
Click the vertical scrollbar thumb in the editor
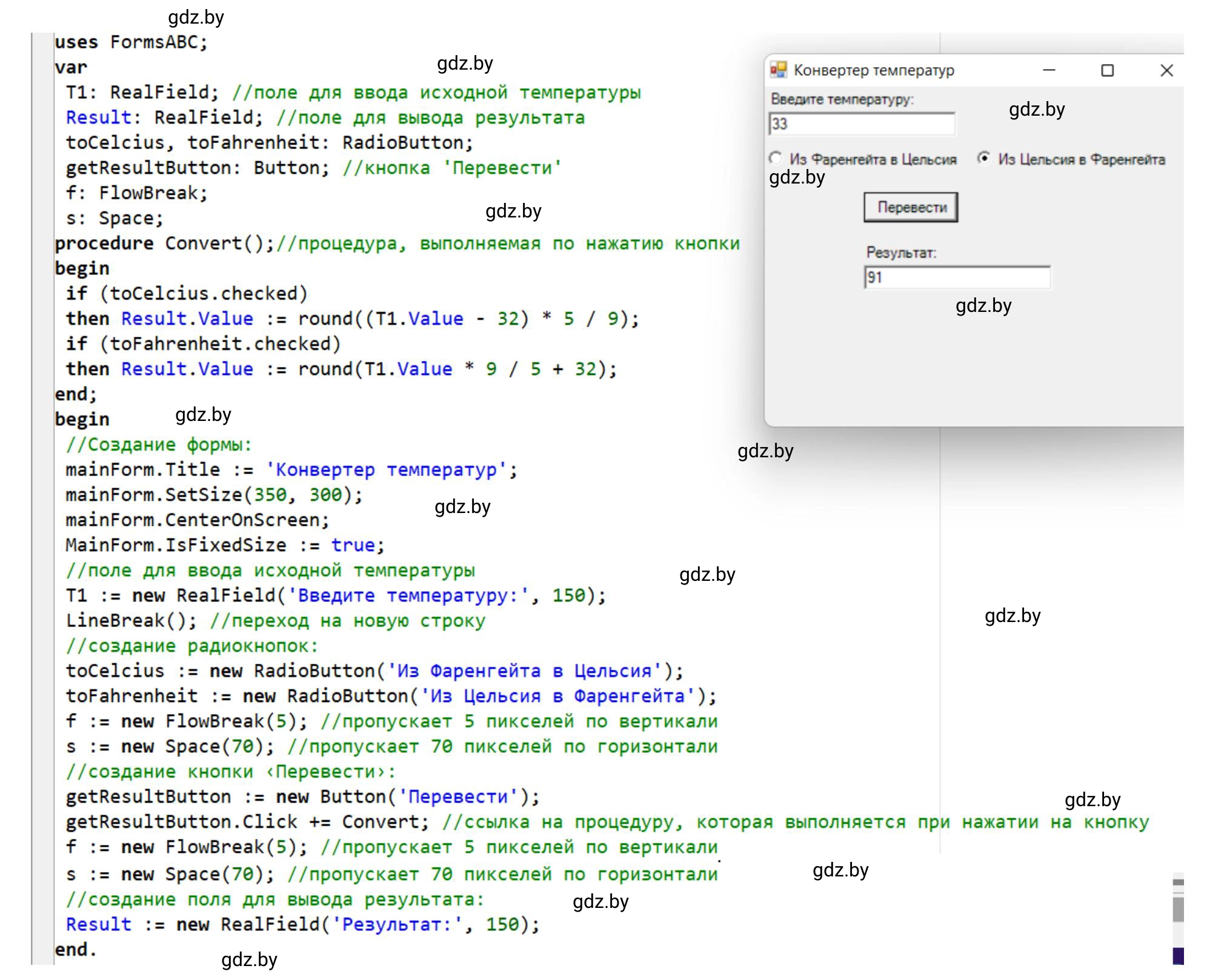click(1178, 910)
